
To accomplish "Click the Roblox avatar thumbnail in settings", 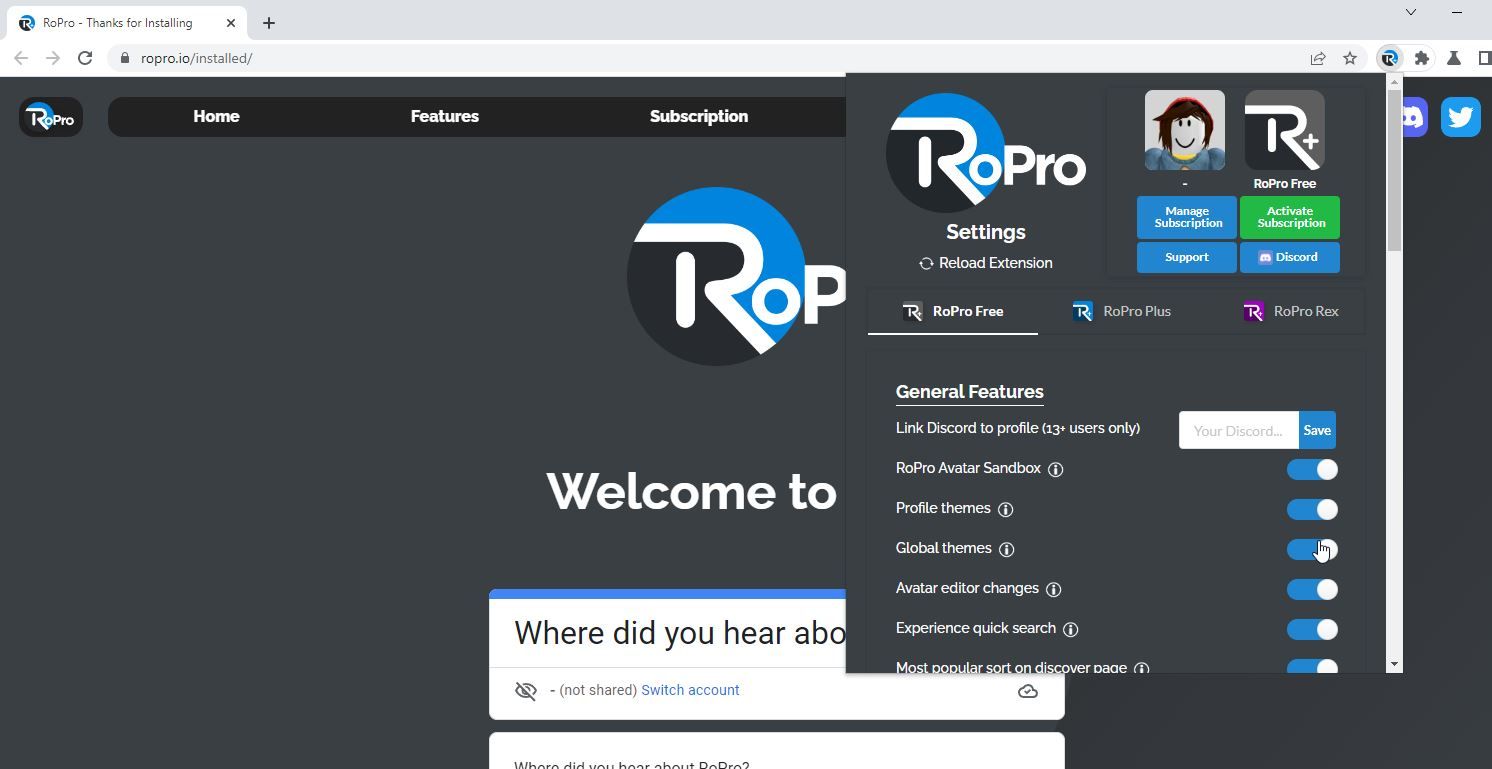I will (x=1185, y=130).
